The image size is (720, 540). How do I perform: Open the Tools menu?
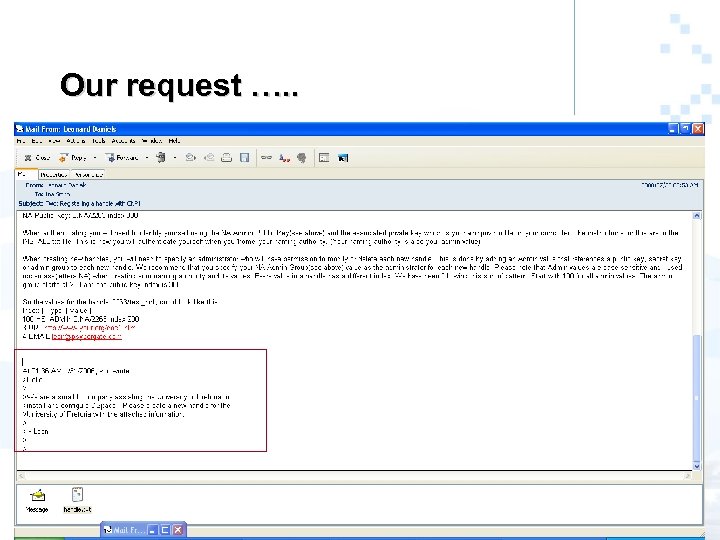pos(98,141)
